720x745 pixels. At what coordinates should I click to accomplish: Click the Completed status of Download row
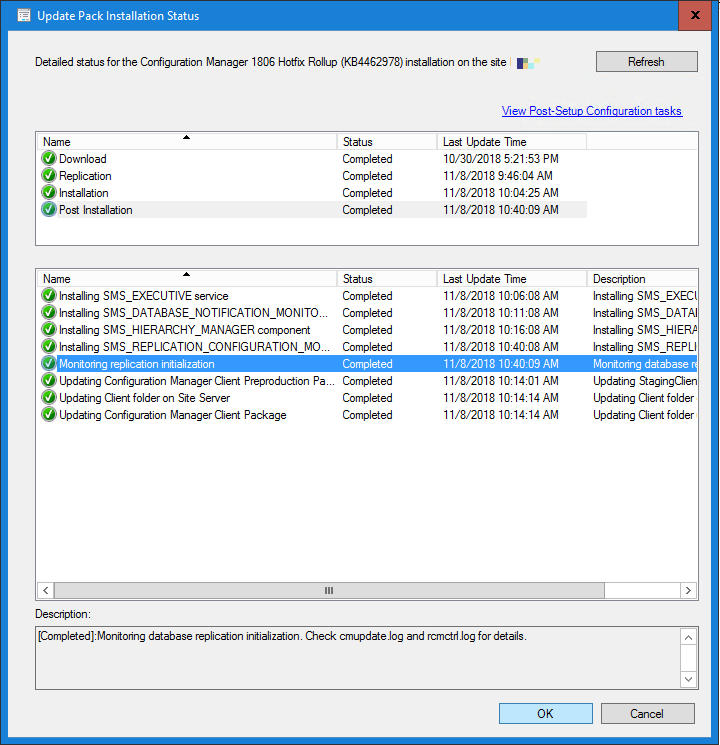(367, 159)
